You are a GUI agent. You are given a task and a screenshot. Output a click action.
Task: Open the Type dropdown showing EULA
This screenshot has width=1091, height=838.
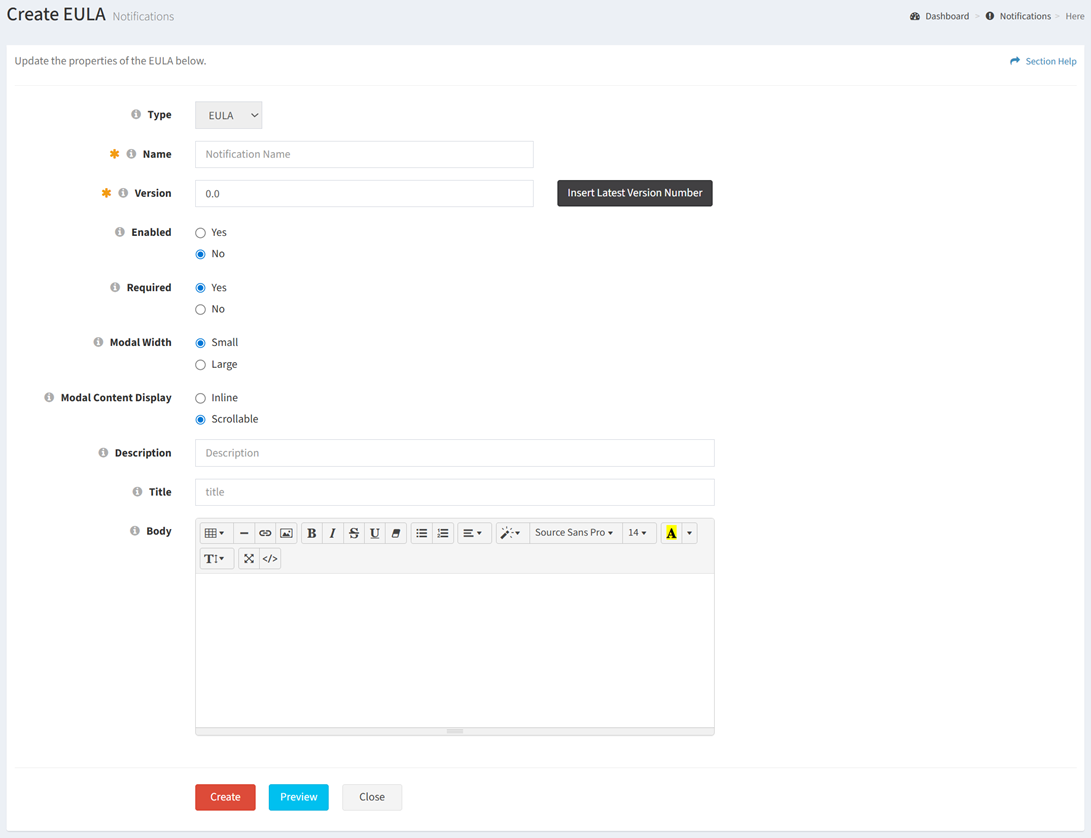pos(228,115)
